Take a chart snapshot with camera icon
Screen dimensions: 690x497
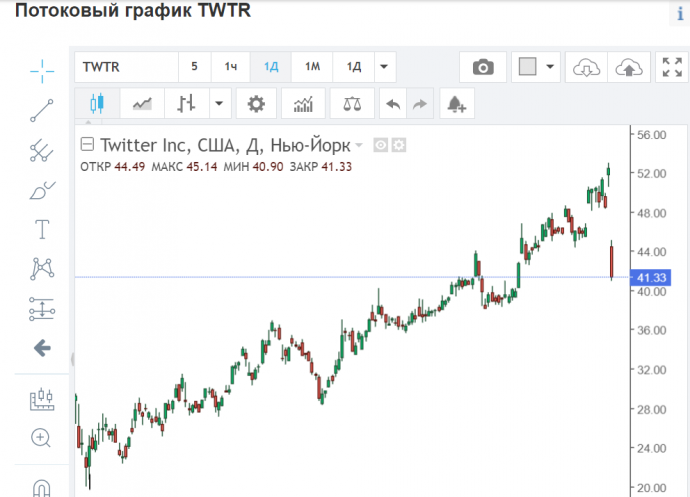coord(483,67)
